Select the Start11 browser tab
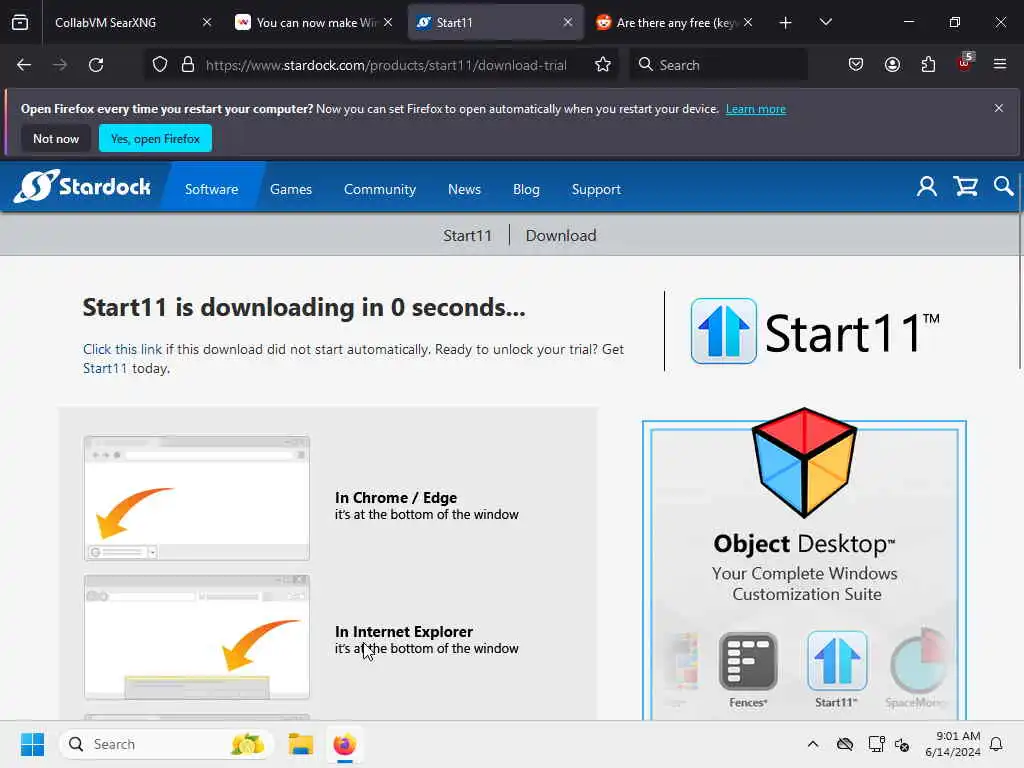Viewport: 1024px width, 768px height. point(487,23)
